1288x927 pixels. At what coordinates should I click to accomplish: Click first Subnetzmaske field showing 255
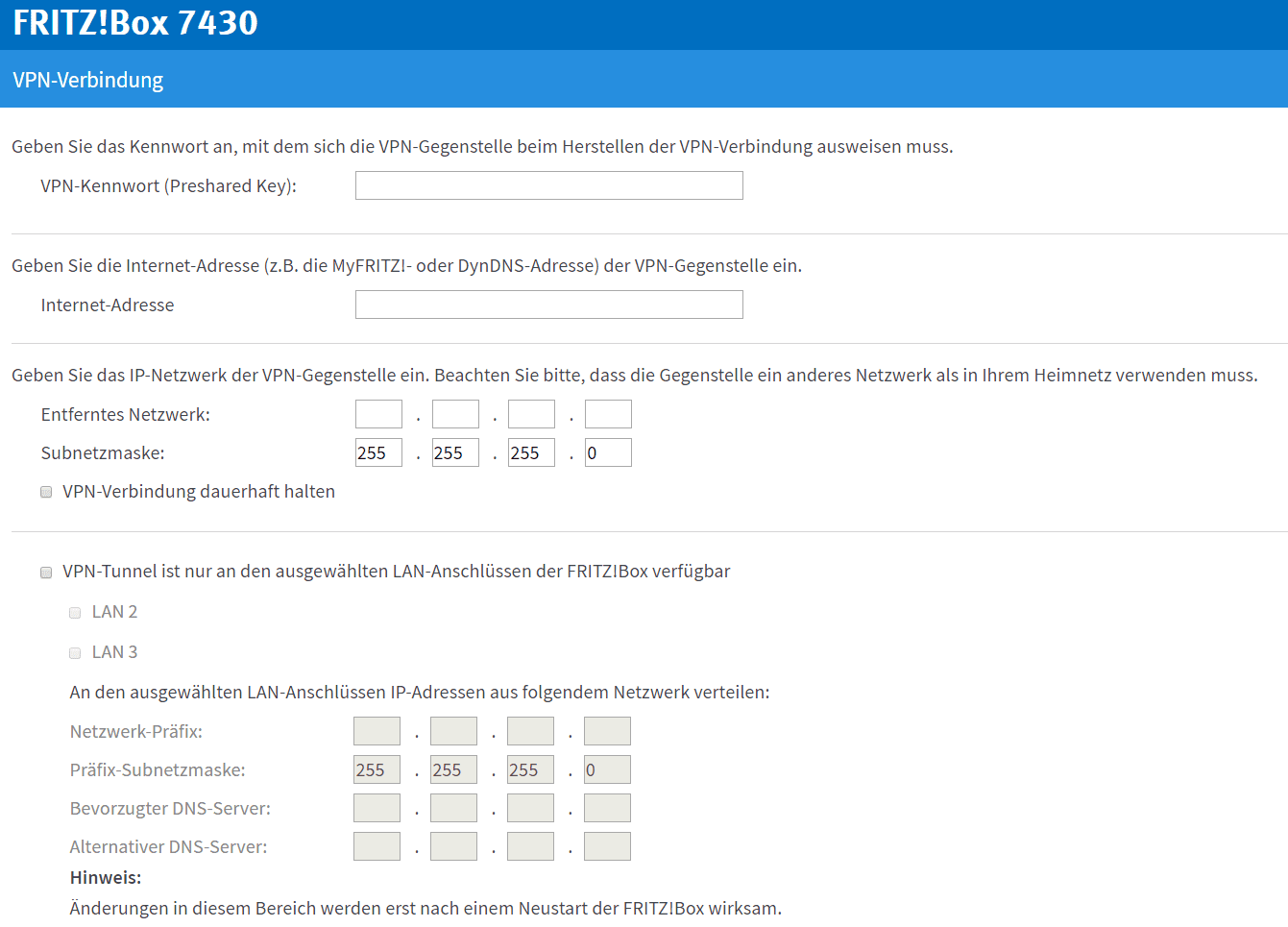pyautogui.click(x=378, y=452)
